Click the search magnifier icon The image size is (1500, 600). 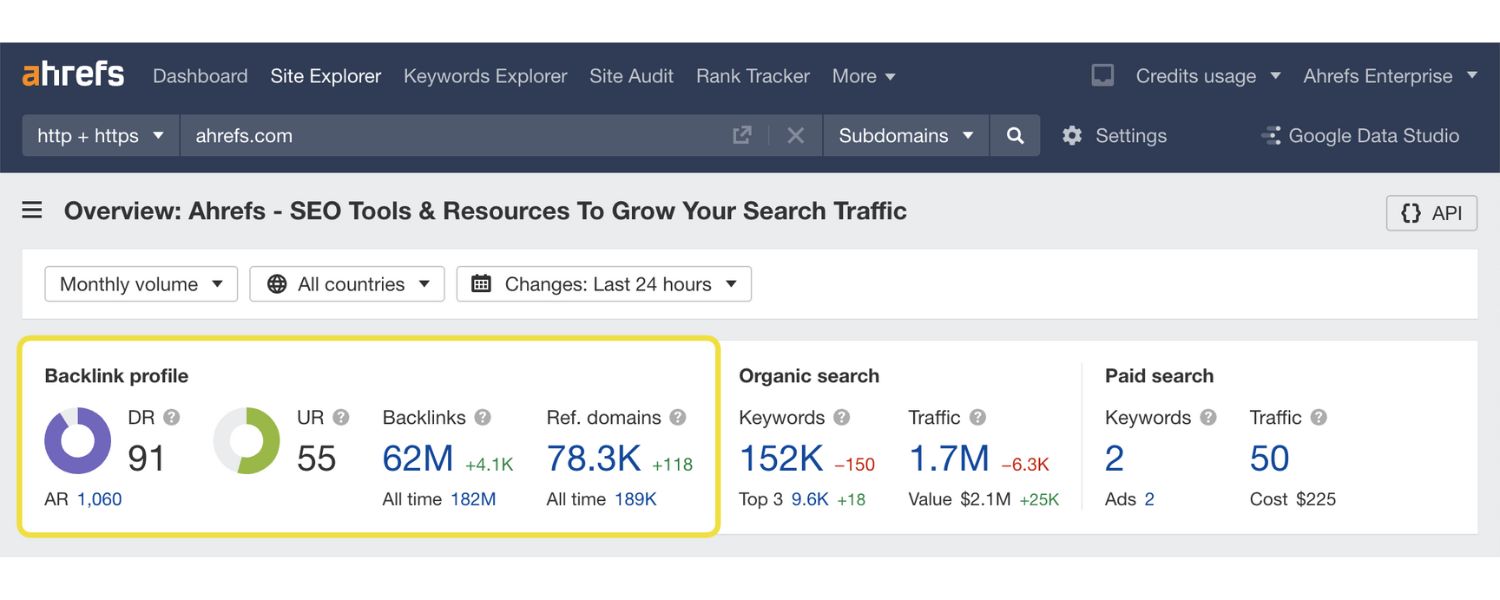tap(1015, 135)
